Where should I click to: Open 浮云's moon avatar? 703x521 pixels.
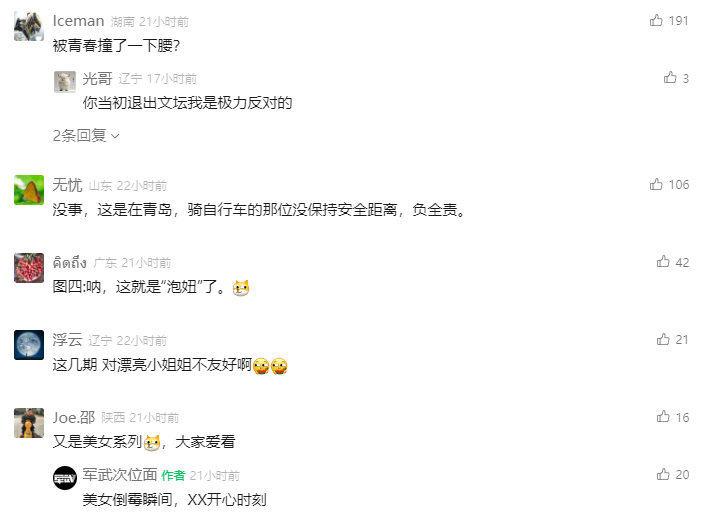(x=29, y=345)
